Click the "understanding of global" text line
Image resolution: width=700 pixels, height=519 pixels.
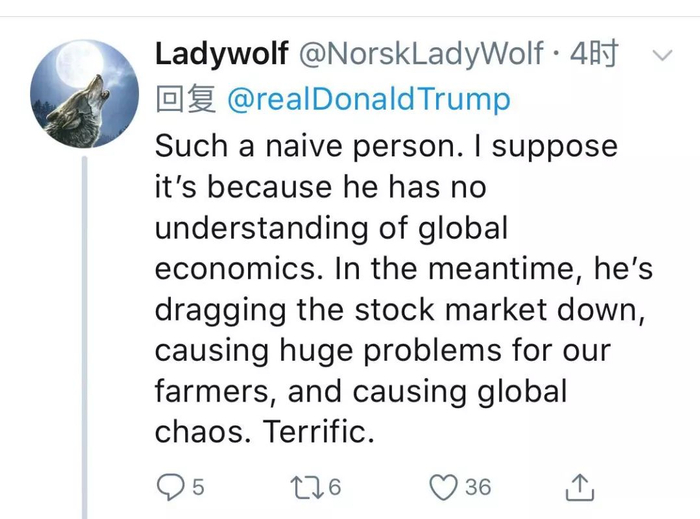pyautogui.click(x=331, y=227)
